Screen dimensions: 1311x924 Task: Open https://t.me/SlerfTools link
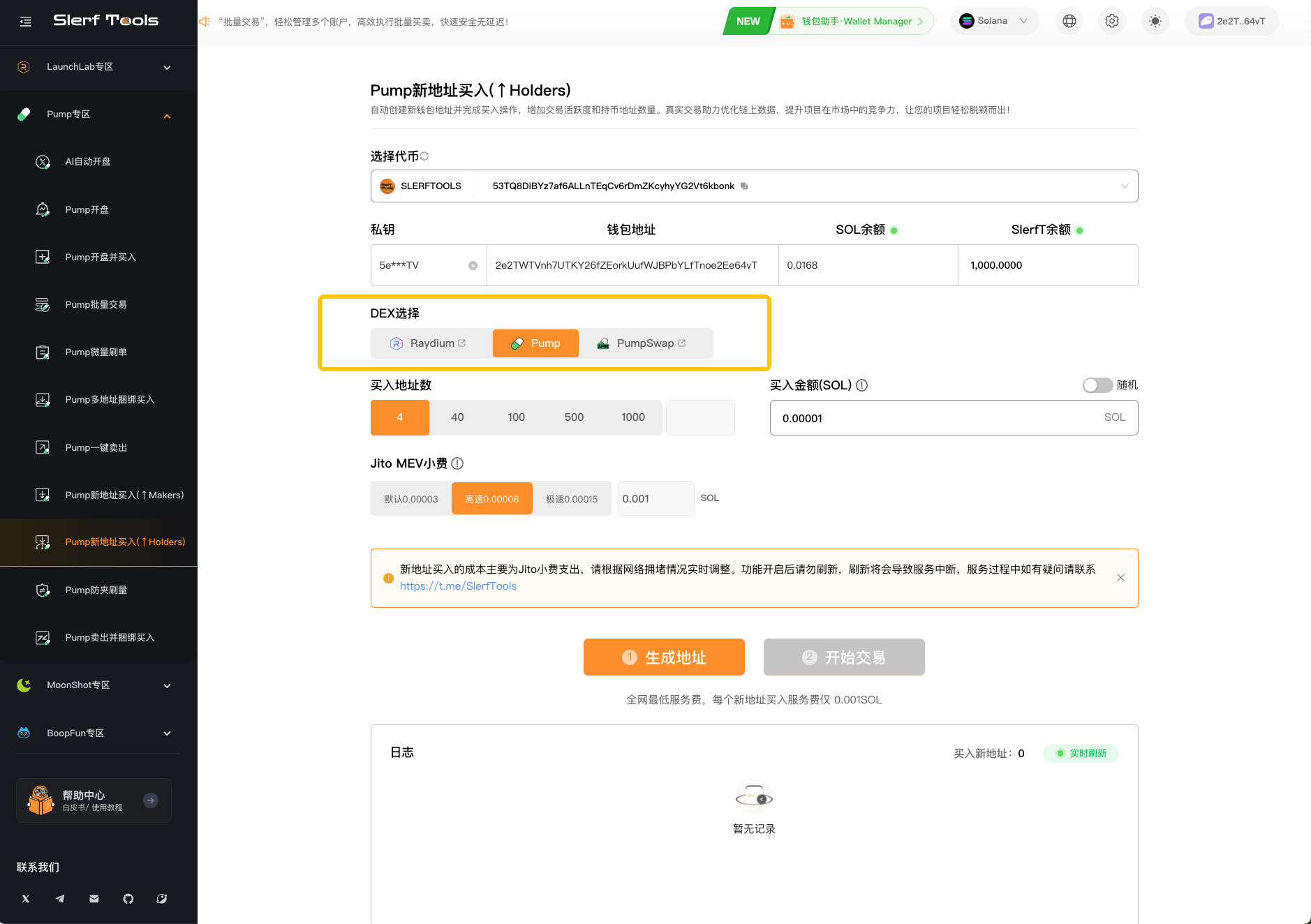[458, 586]
